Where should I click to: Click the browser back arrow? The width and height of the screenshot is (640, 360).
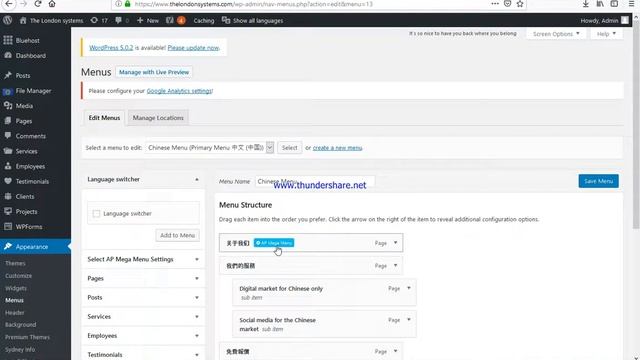[9, 4]
